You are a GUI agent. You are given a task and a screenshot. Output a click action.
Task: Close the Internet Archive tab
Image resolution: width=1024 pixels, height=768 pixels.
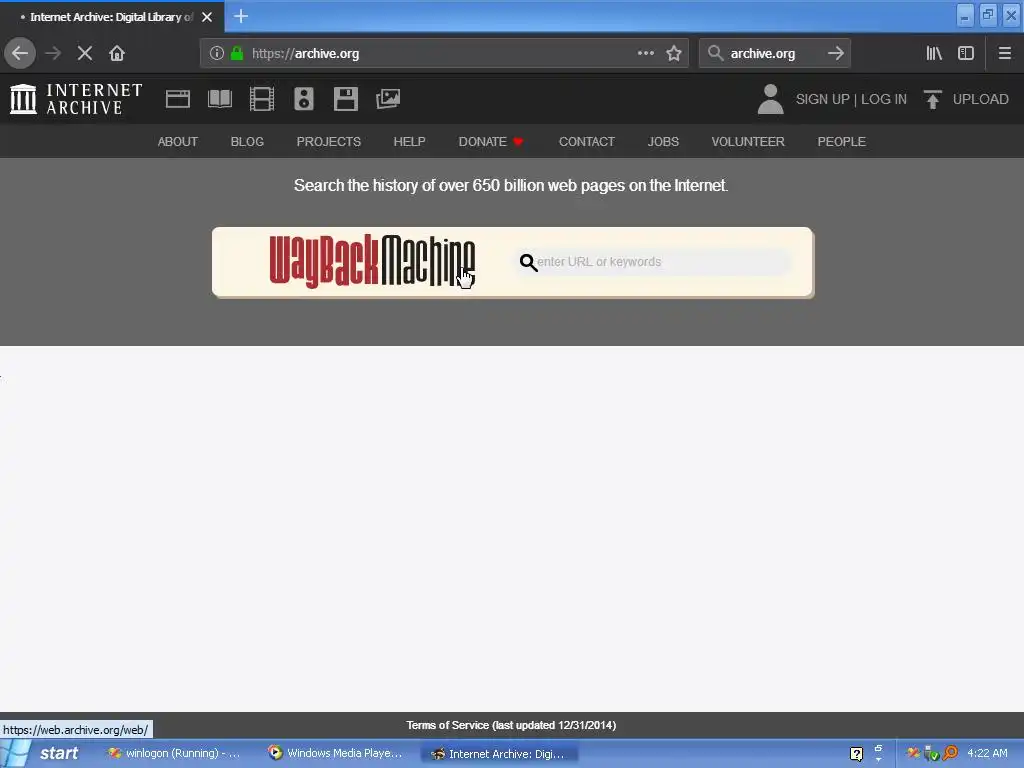point(207,17)
